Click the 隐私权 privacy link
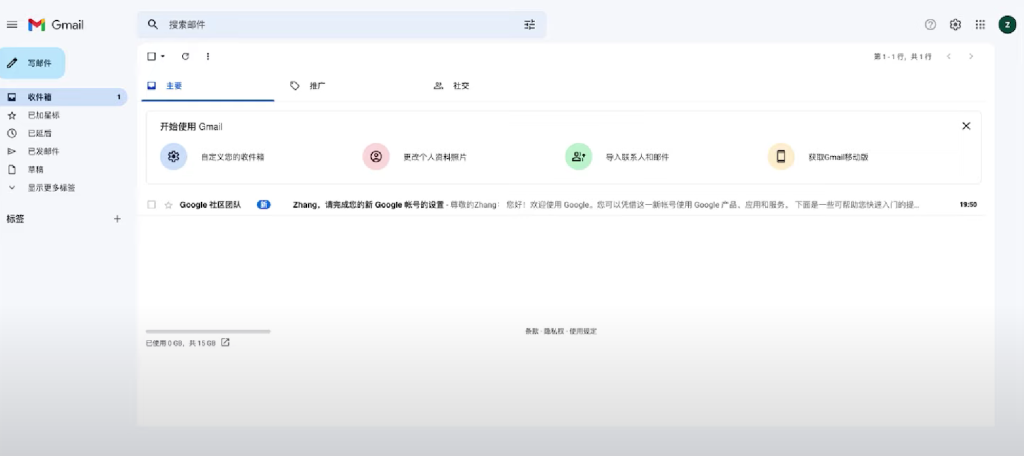1024x456 pixels. click(554, 331)
